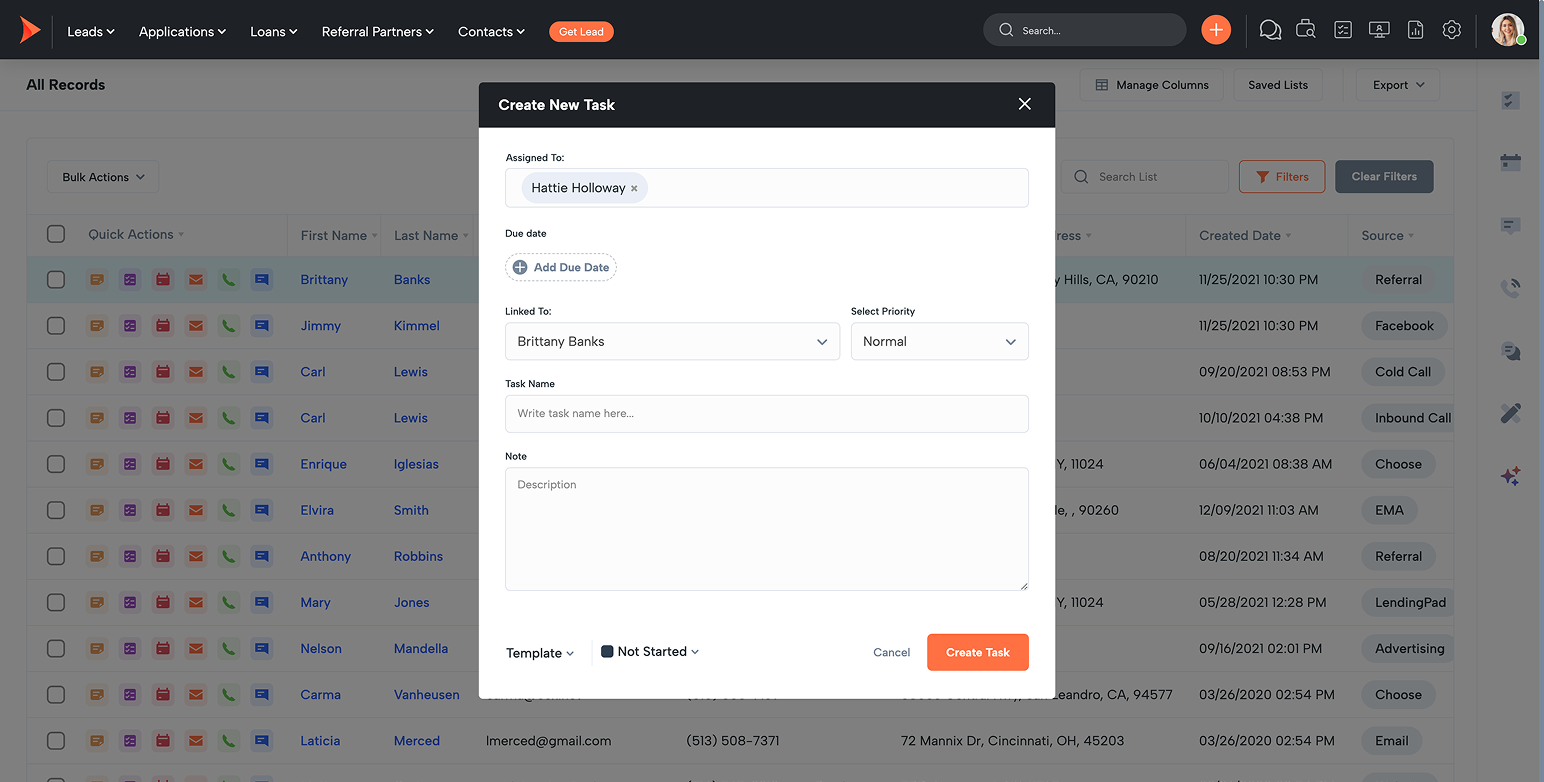Open the chat messages icon in header
Viewport: 1544px width, 782px height.
click(1270, 30)
